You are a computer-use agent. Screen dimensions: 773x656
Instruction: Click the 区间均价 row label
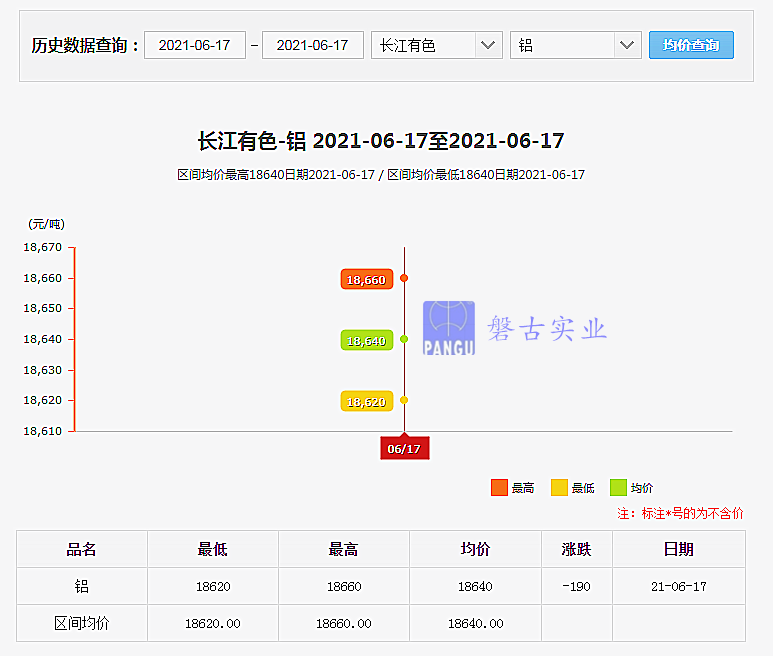coord(82,623)
